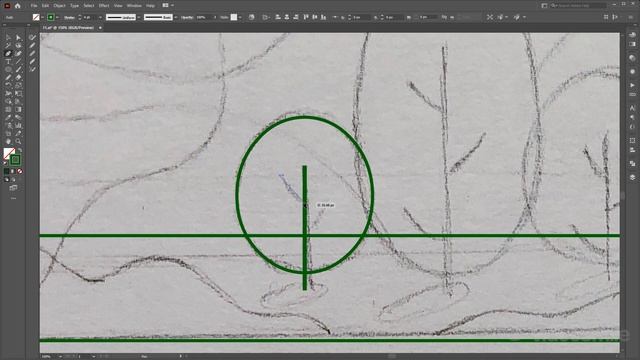Click the Stroke label link
Image resolution: width=640 pixels, height=360 pixels.
69,17
